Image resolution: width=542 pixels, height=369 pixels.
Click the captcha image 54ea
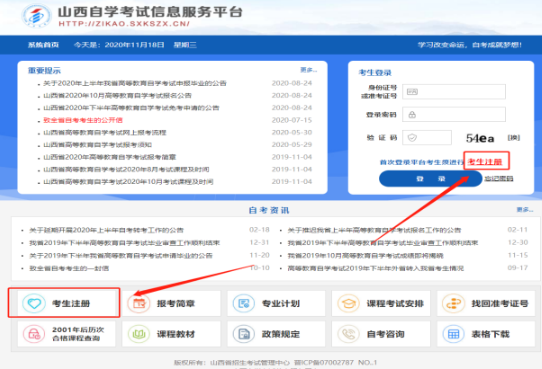click(480, 138)
